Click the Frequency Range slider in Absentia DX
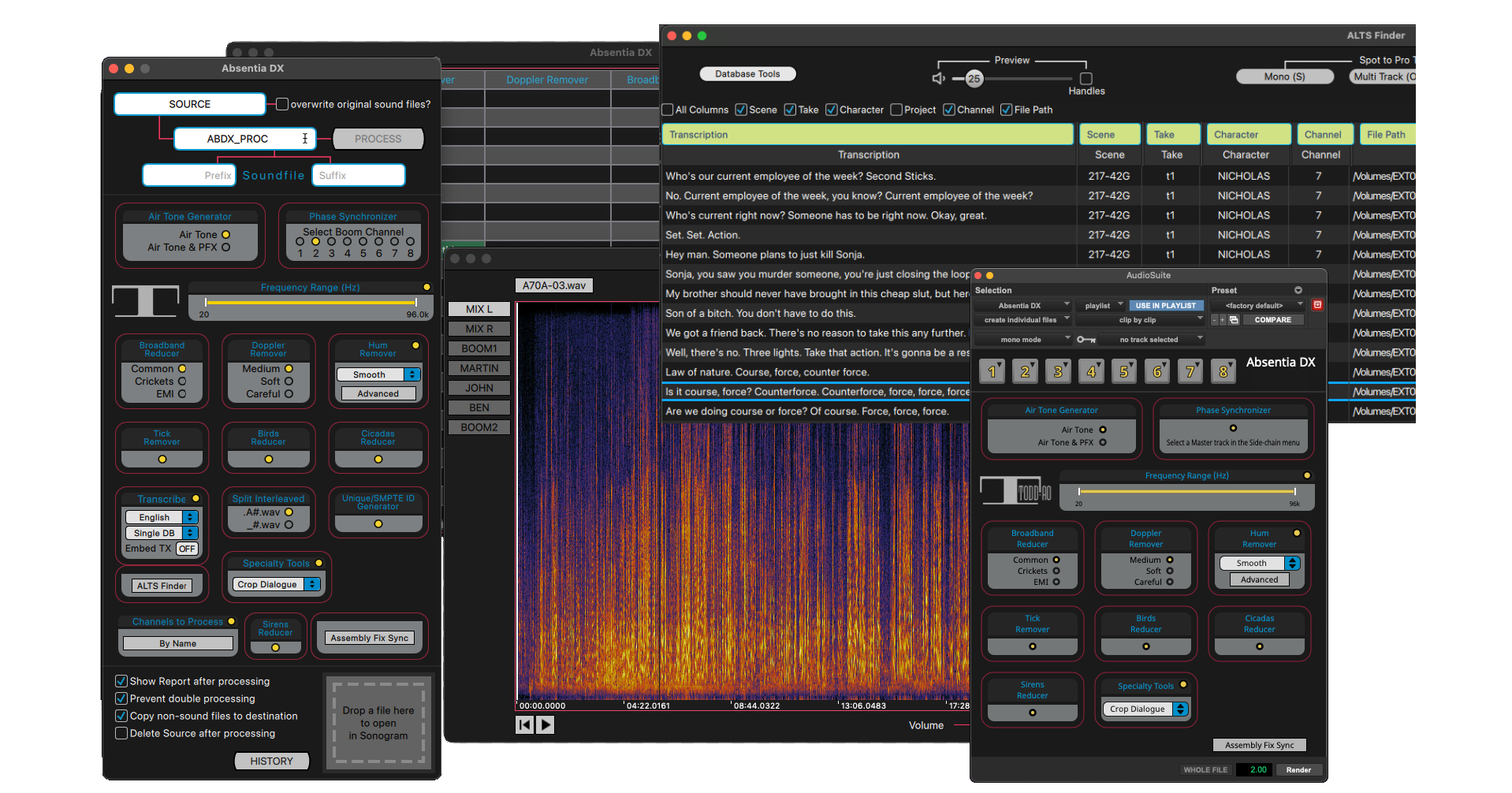 coord(311,302)
